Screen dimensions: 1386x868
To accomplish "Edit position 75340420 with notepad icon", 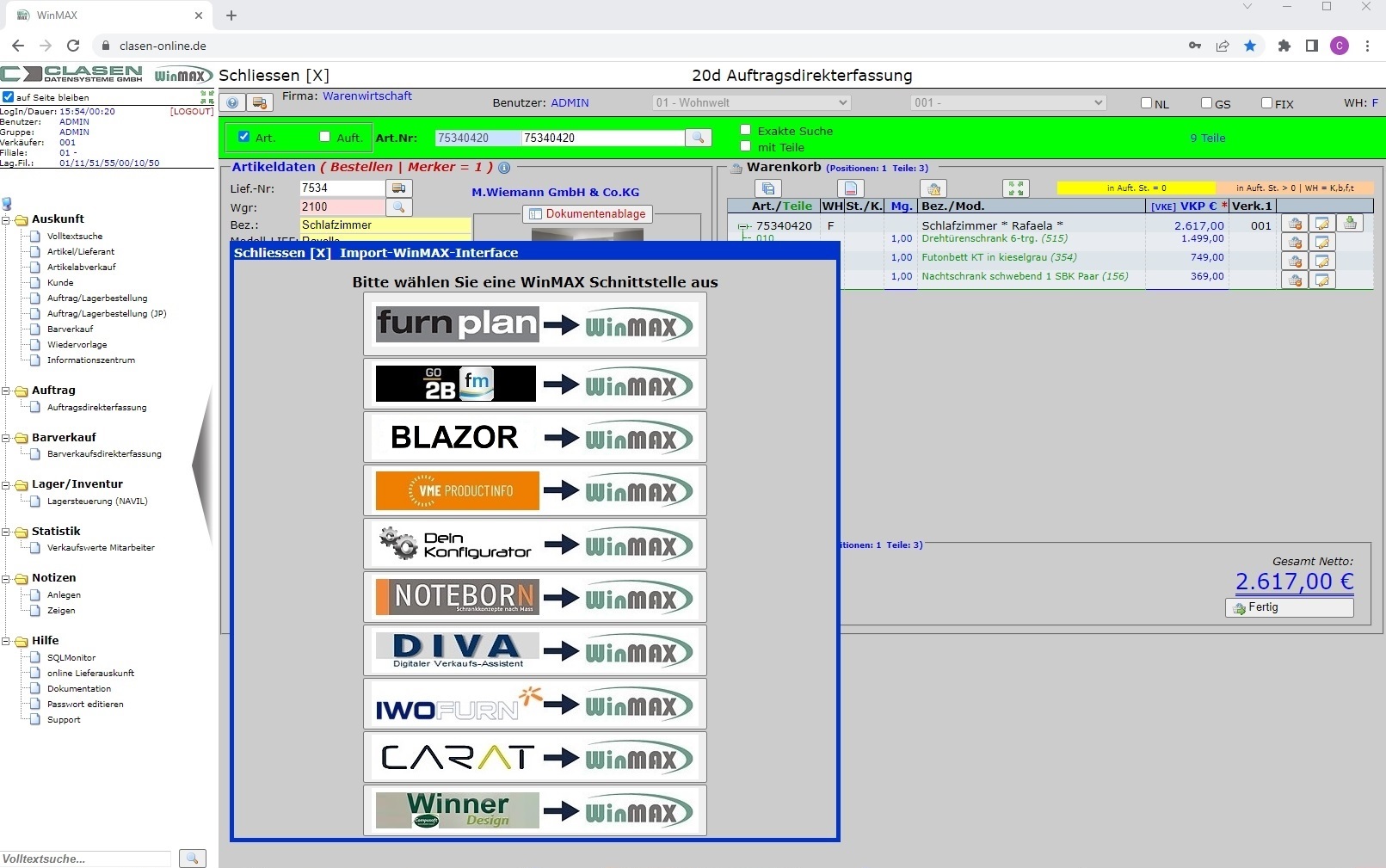I will click(1321, 224).
